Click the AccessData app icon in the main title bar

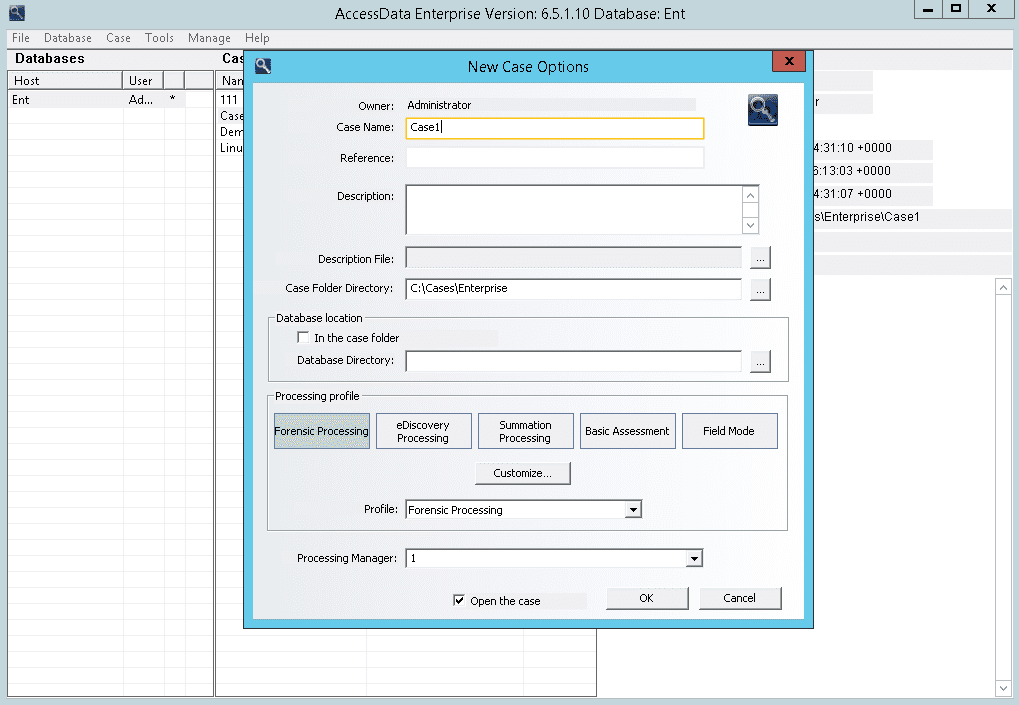17,12
